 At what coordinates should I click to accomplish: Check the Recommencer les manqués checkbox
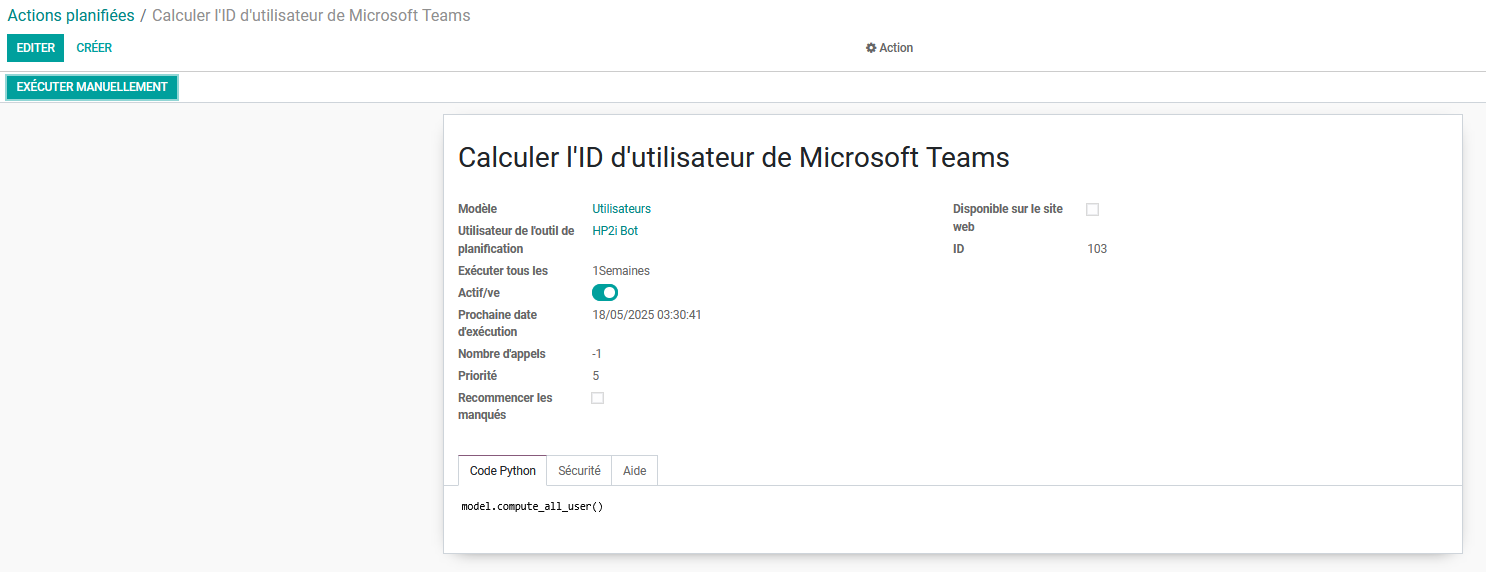[598, 398]
